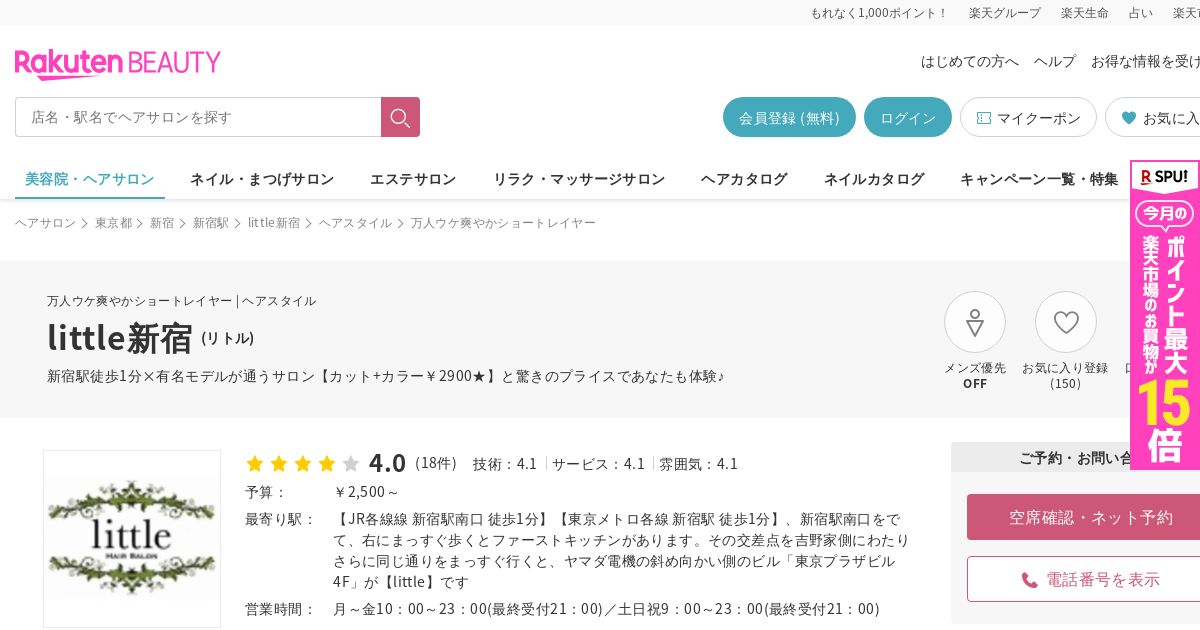This screenshot has height=630, width=1200.
Task: Click the little新宿 breadcrumb link
Action: point(274,223)
